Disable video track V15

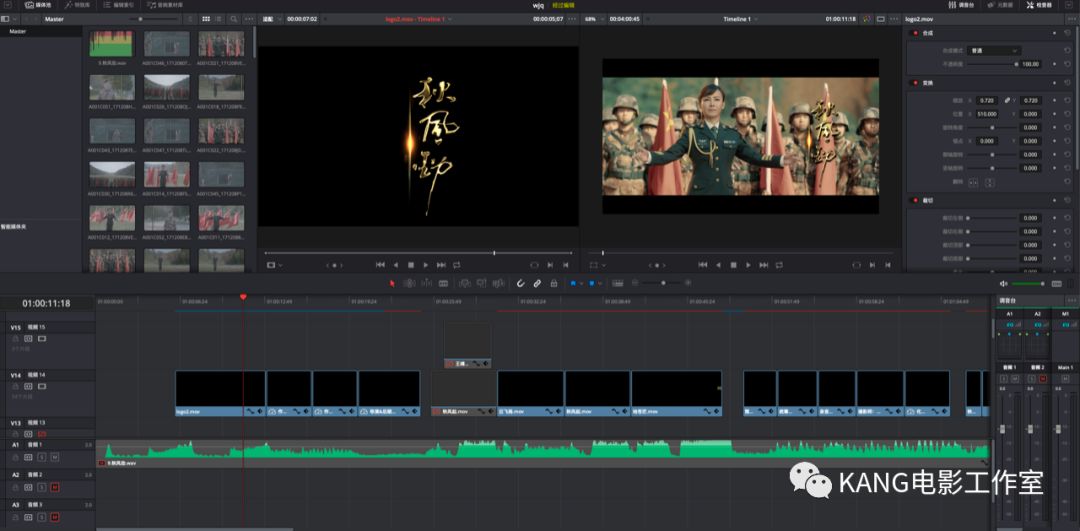click(41, 339)
